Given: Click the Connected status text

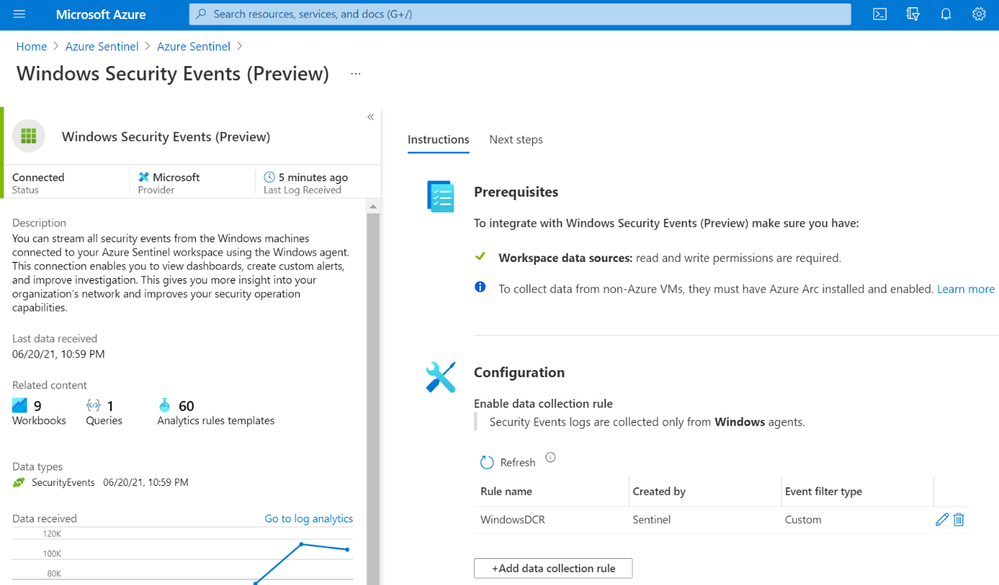Looking at the screenshot, I should coord(38,177).
